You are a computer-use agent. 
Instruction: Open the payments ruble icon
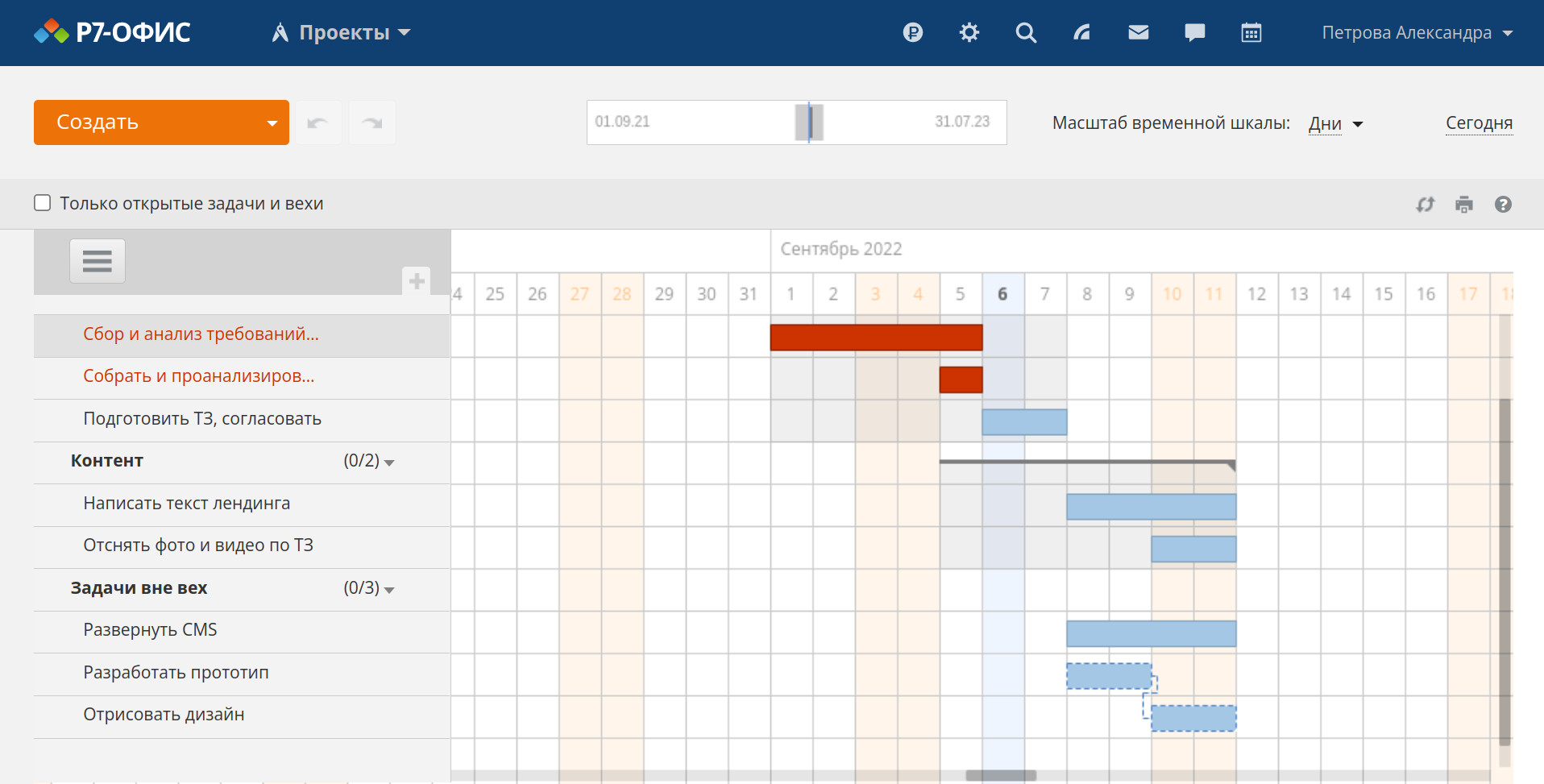coord(913,32)
